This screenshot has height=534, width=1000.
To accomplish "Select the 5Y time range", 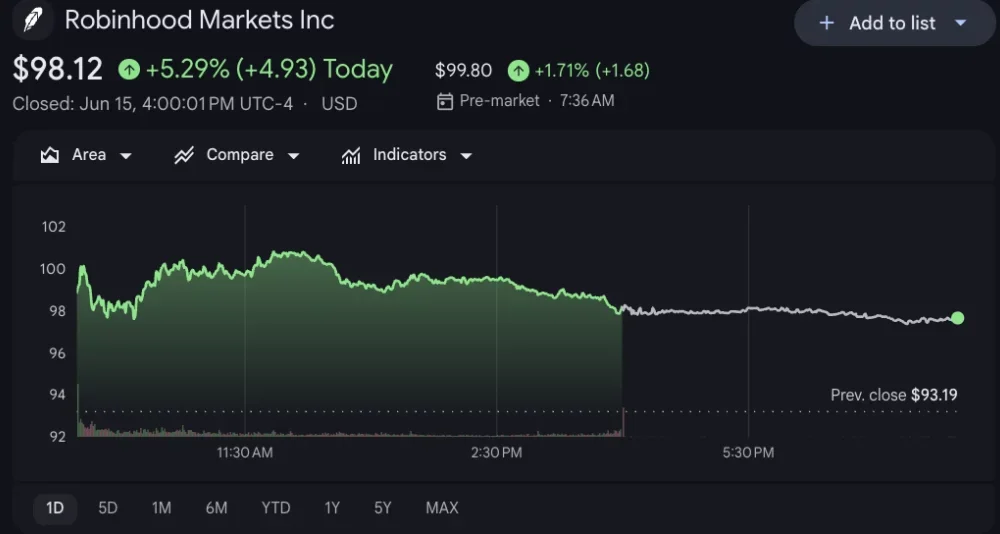I will click(383, 508).
